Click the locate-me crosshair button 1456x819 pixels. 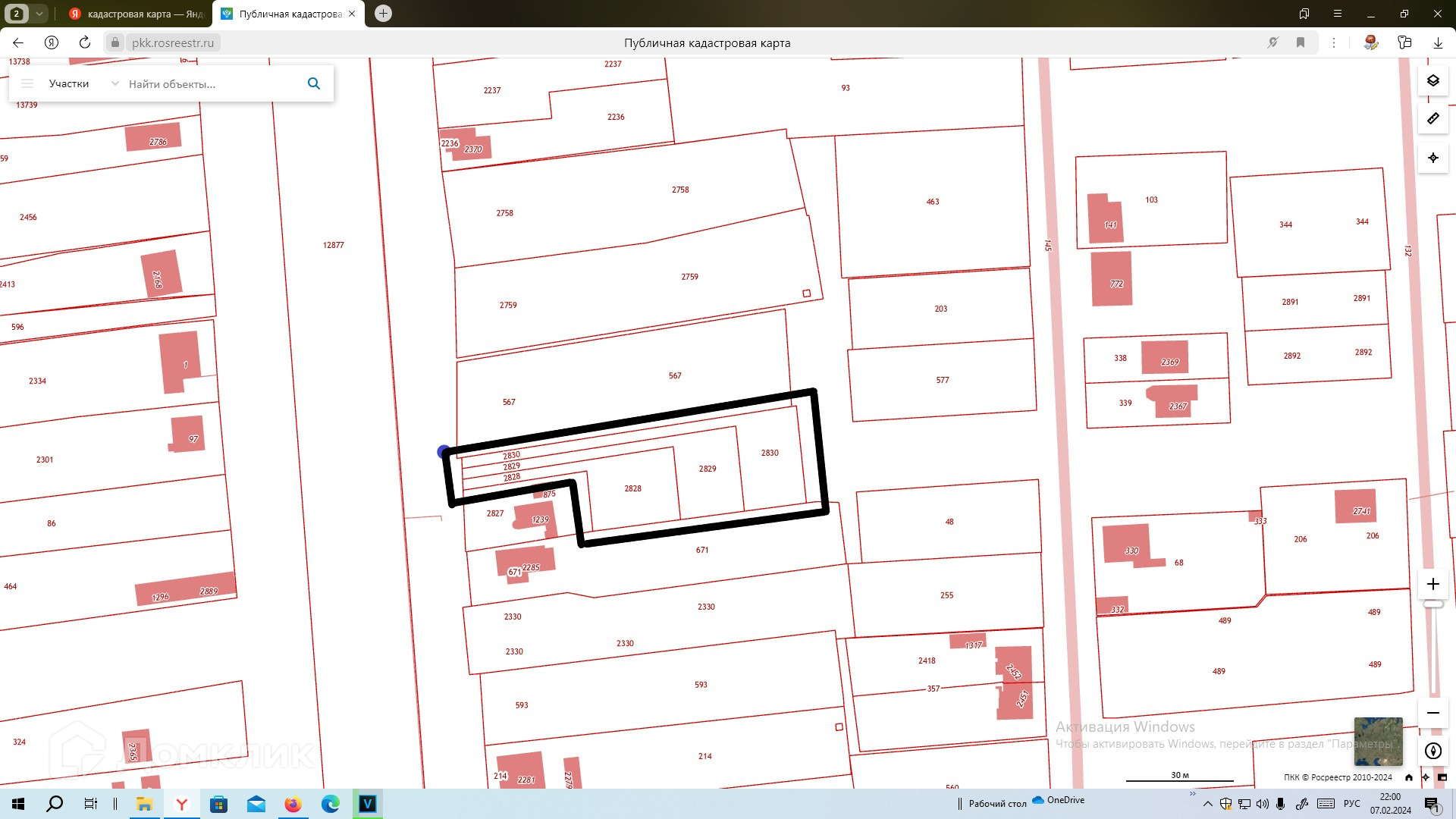(x=1432, y=158)
